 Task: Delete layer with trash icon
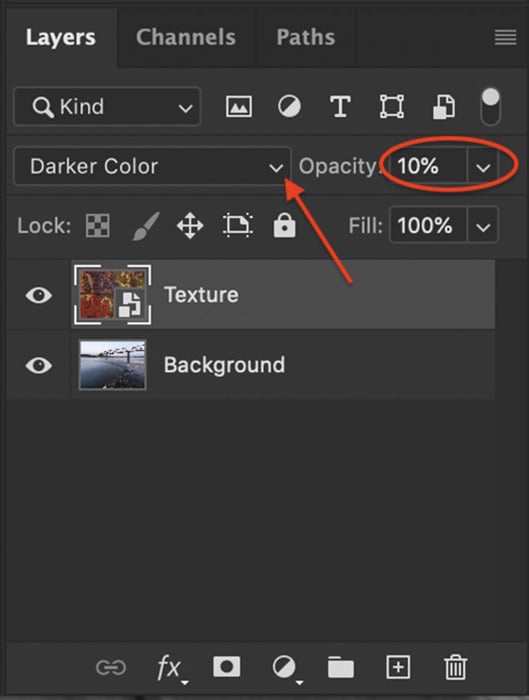[x=455, y=667]
